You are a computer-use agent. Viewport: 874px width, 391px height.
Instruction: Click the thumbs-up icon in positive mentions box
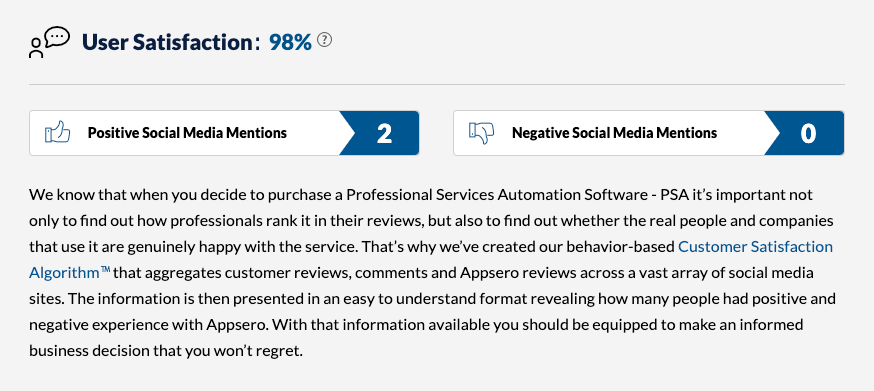tap(57, 133)
